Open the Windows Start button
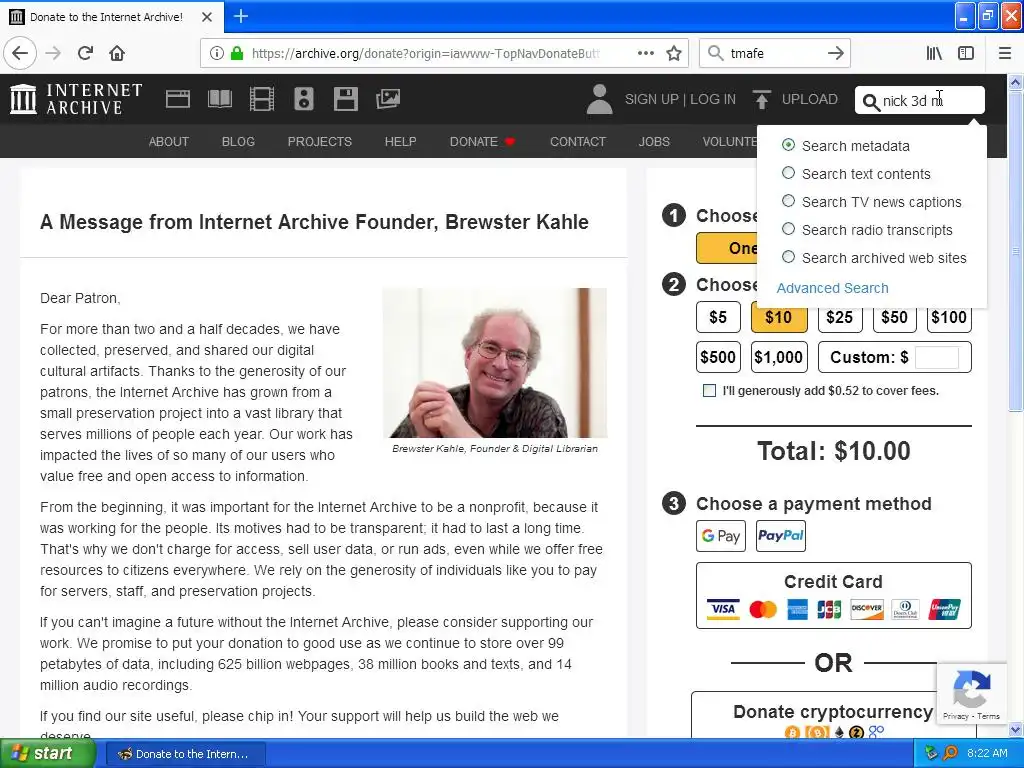1024x768 pixels. [48, 753]
